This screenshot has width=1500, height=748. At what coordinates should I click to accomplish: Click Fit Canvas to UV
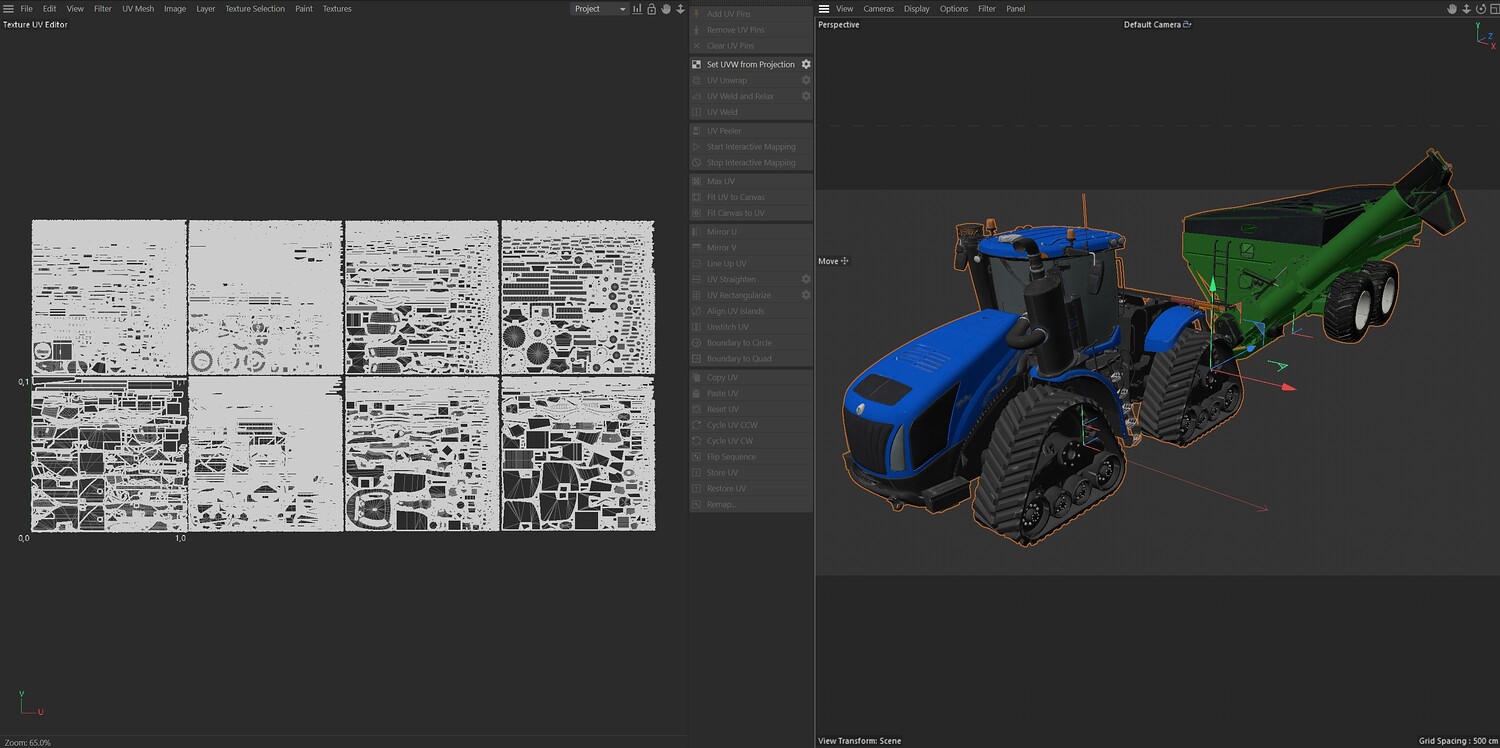736,213
